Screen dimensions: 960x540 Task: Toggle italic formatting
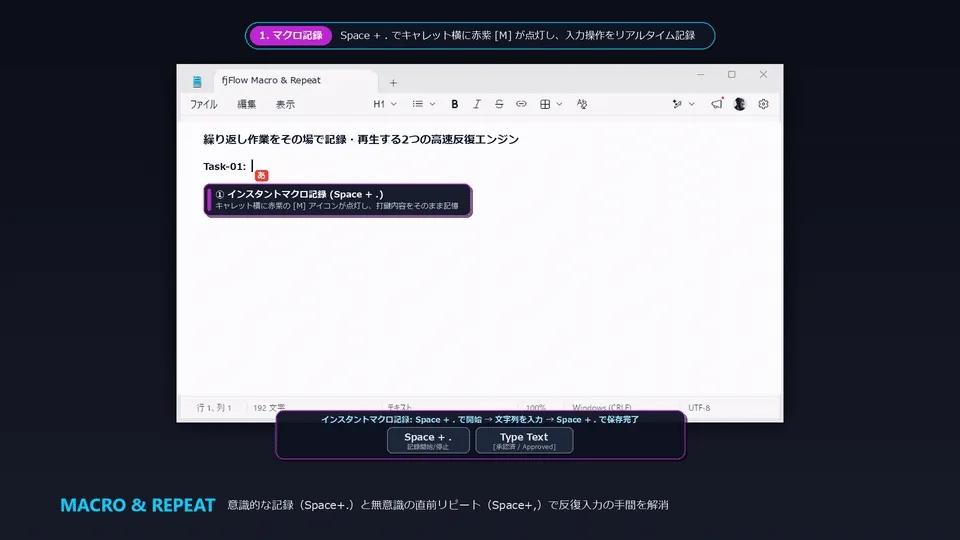coord(476,104)
